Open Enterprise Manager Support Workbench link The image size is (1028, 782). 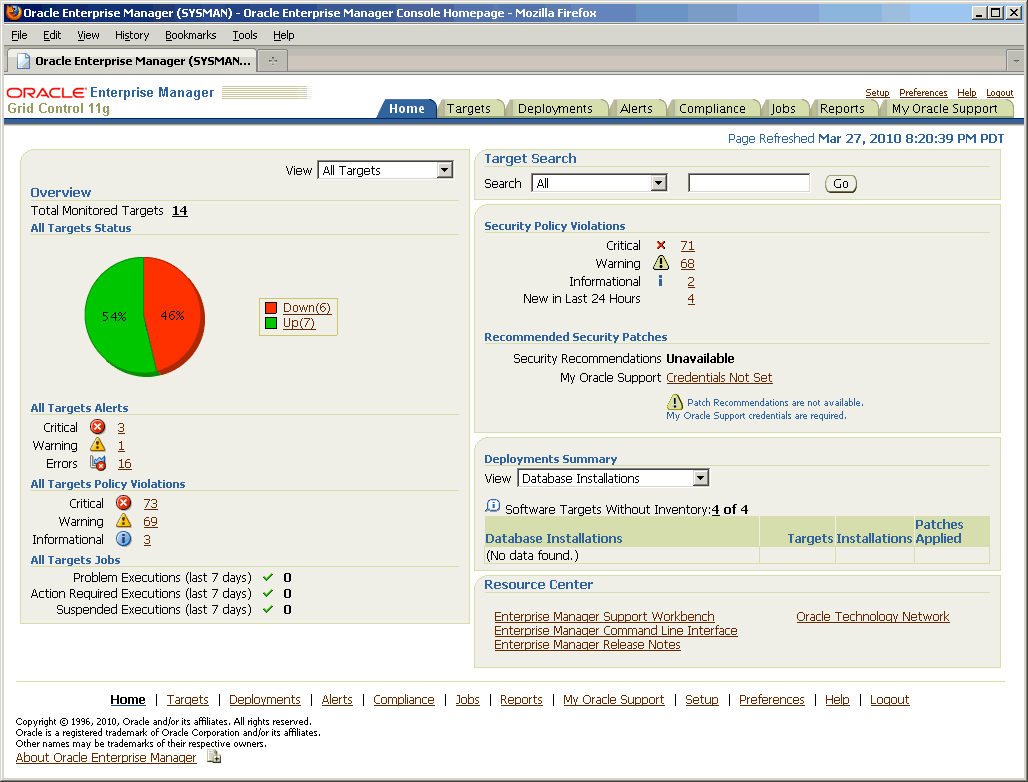[604, 616]
